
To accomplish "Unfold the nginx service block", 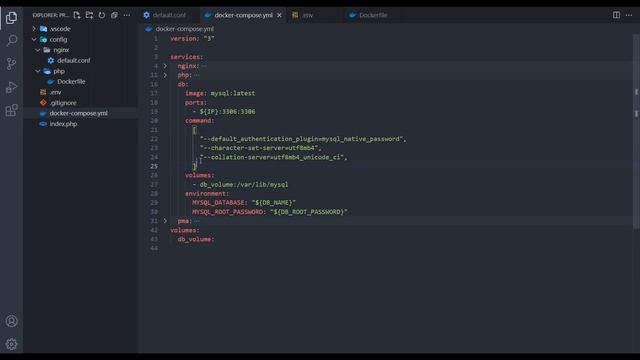I will click(x=165, y=66).
